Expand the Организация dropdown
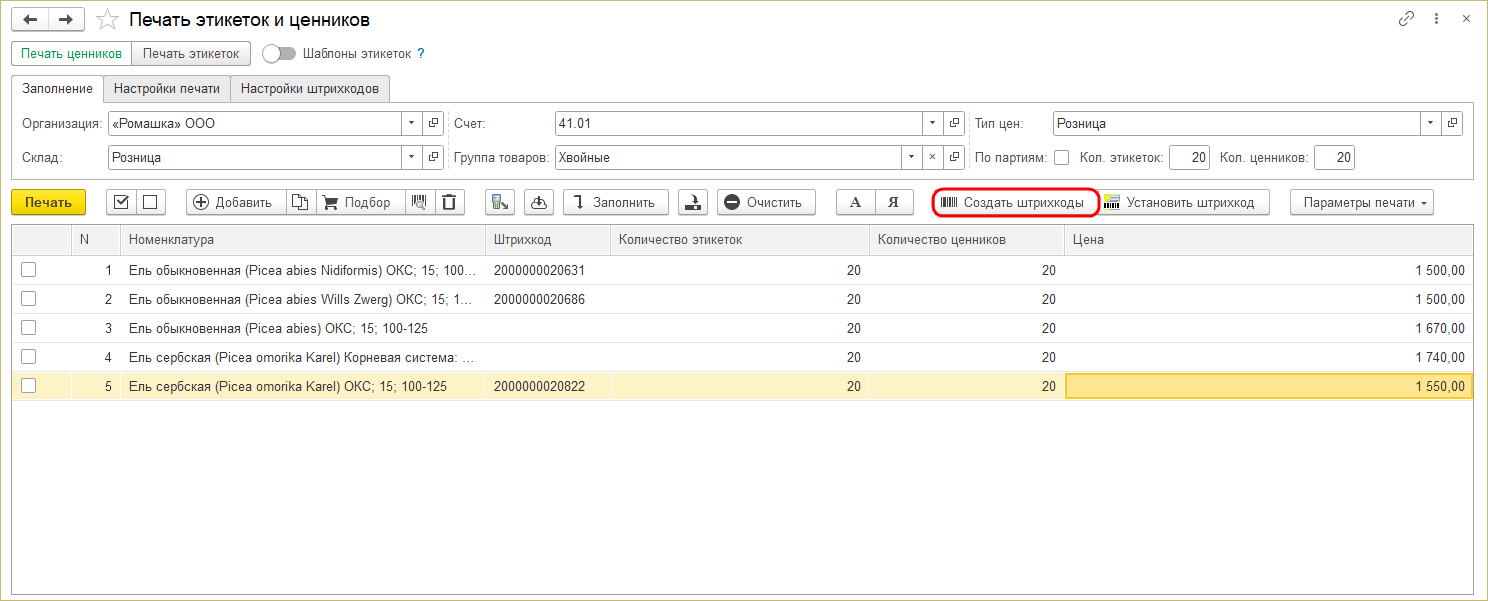The height and width of the screenshot is (601, 1488). (412, 124)
